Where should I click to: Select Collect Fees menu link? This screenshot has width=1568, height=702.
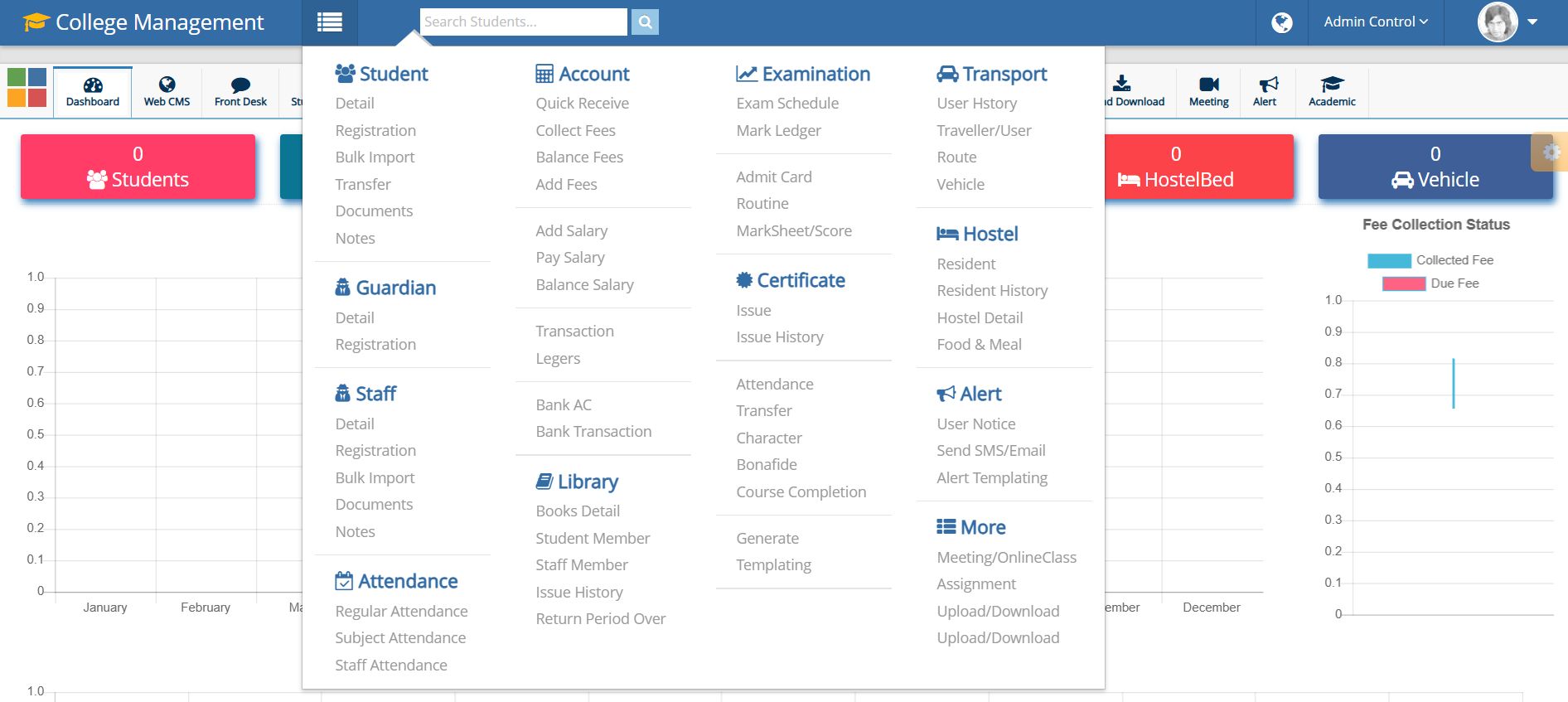(575, 130)
